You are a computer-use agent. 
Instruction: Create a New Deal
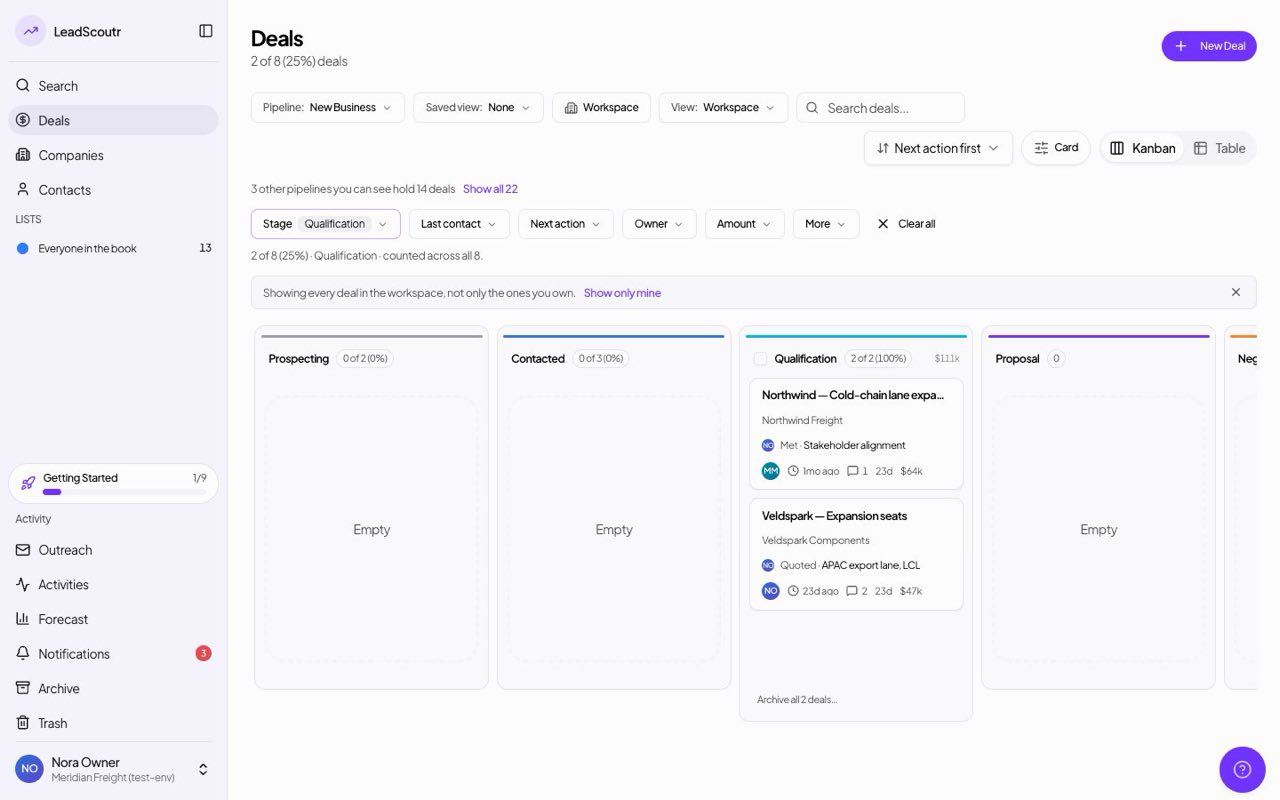click(1209, 46)
